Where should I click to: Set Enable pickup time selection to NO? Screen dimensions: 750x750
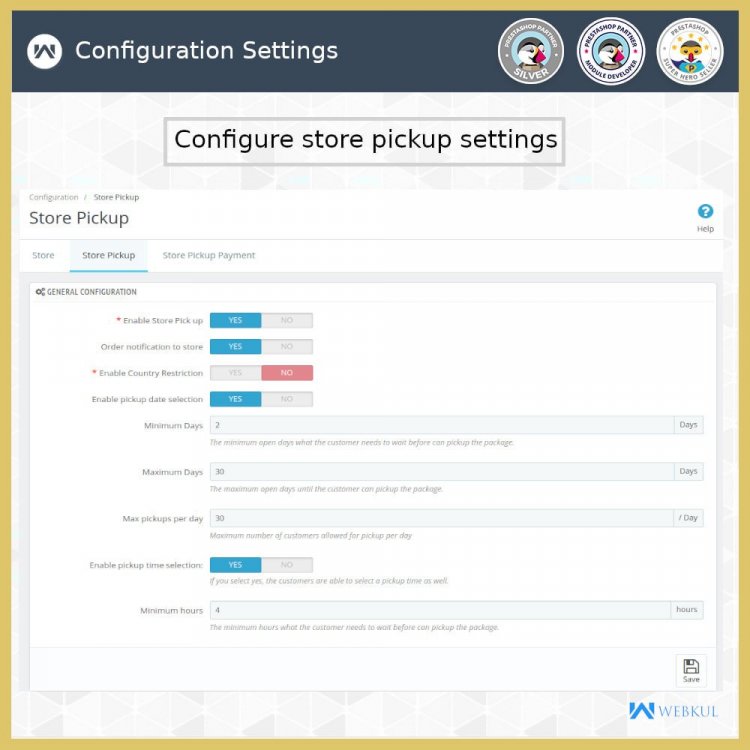pos(287,565)
